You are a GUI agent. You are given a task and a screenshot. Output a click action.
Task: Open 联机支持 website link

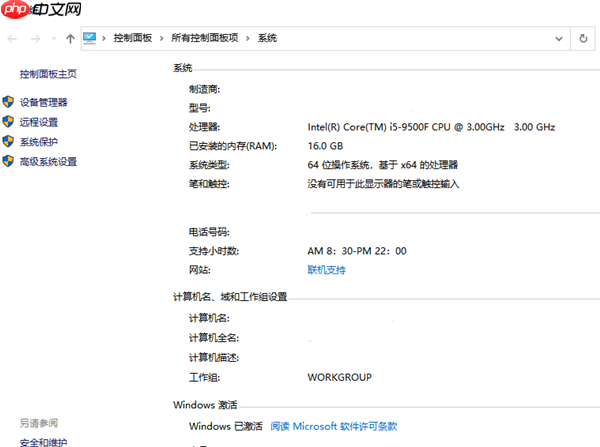[326, 270]
